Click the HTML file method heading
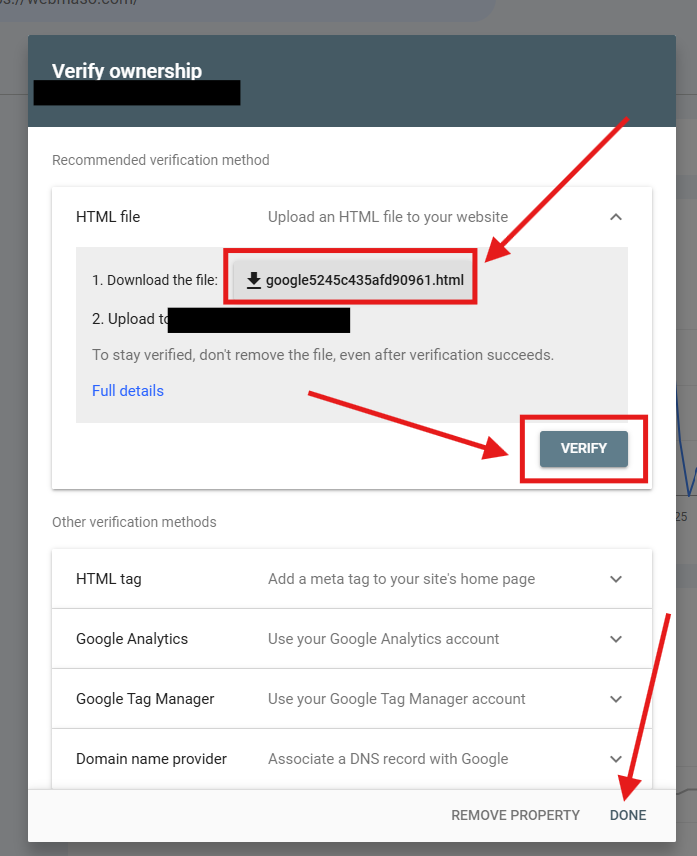This screenshot has width=697, height=856. point(108,217)
